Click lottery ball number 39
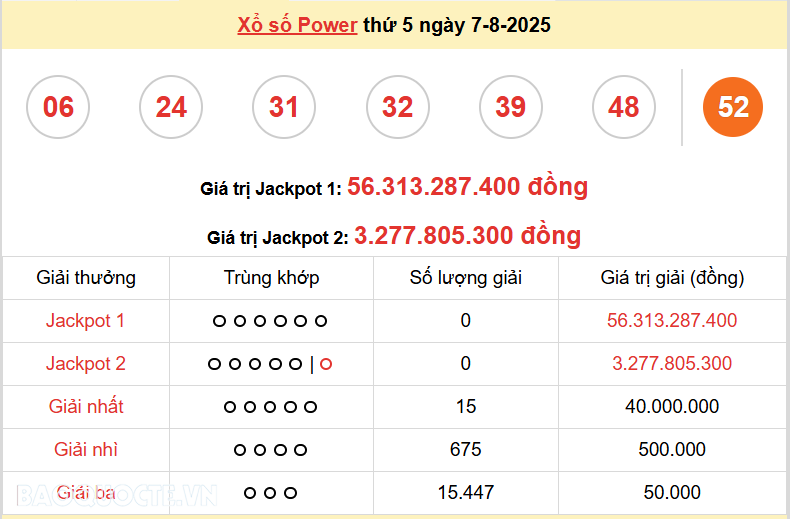790x519 pixels. point(511,107)
